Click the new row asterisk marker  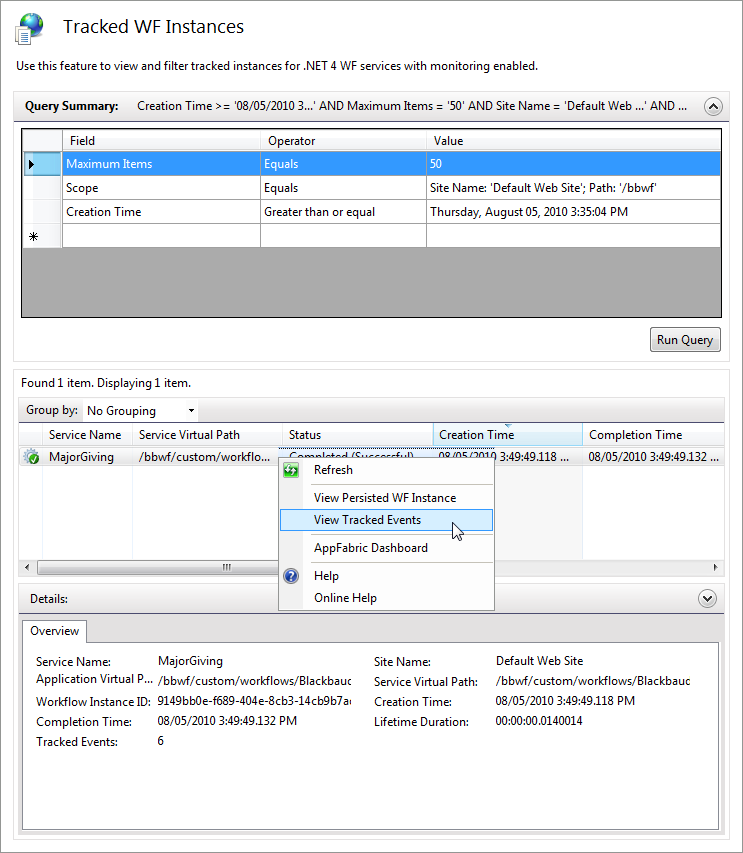[32, 236]
